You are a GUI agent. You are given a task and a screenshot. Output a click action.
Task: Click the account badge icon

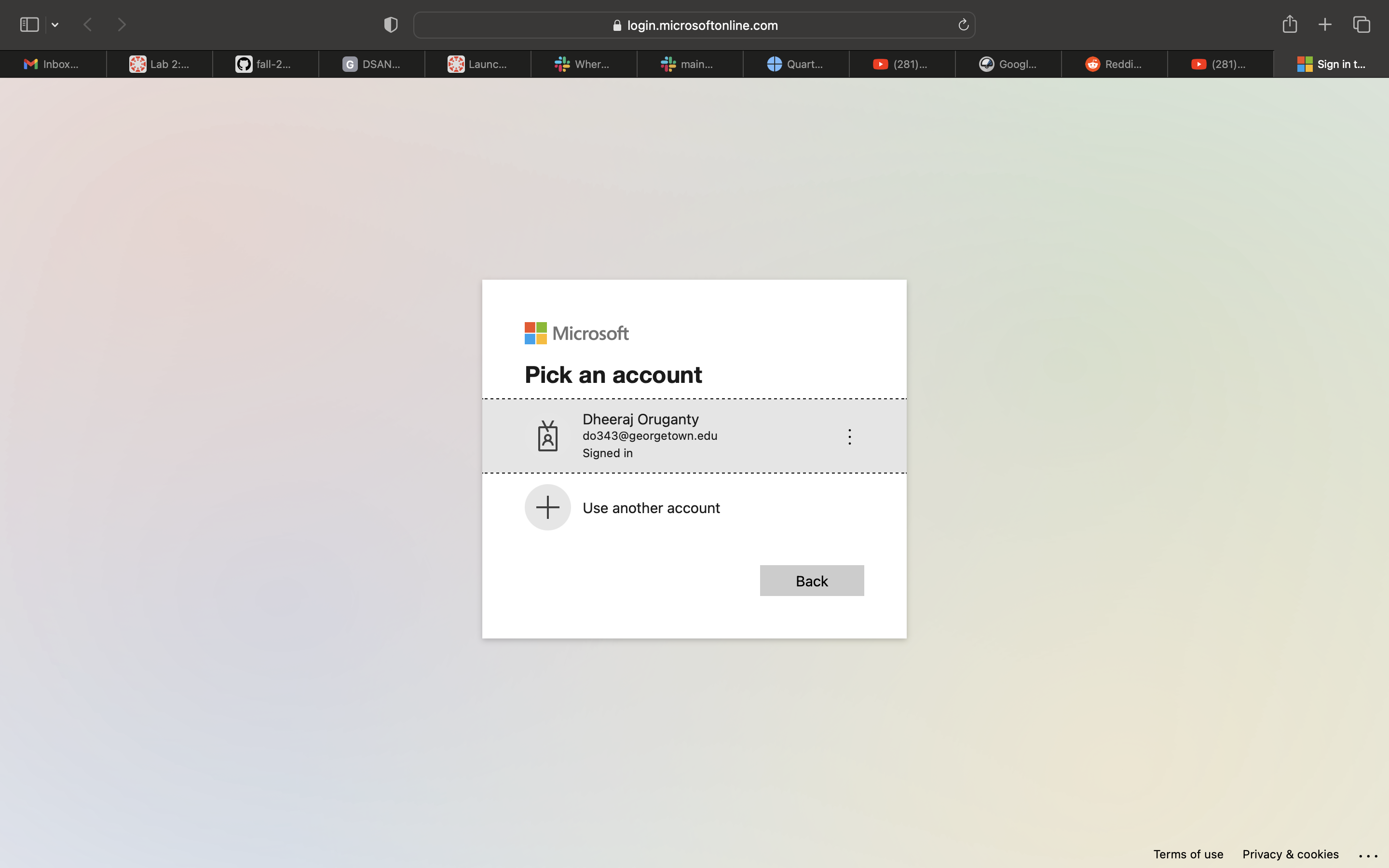pos(547,436)
